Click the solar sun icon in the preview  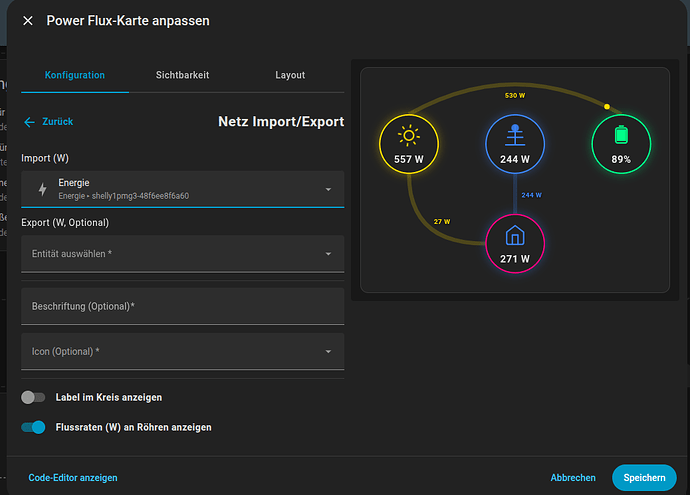coord(409,136)
